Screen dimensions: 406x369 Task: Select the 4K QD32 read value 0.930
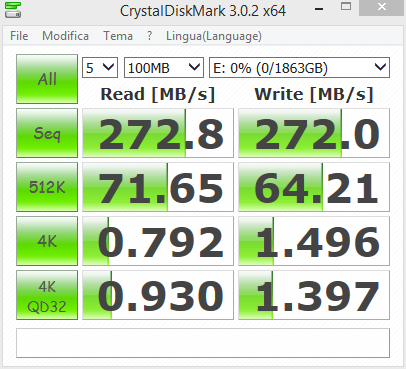(x=158, y=295)
